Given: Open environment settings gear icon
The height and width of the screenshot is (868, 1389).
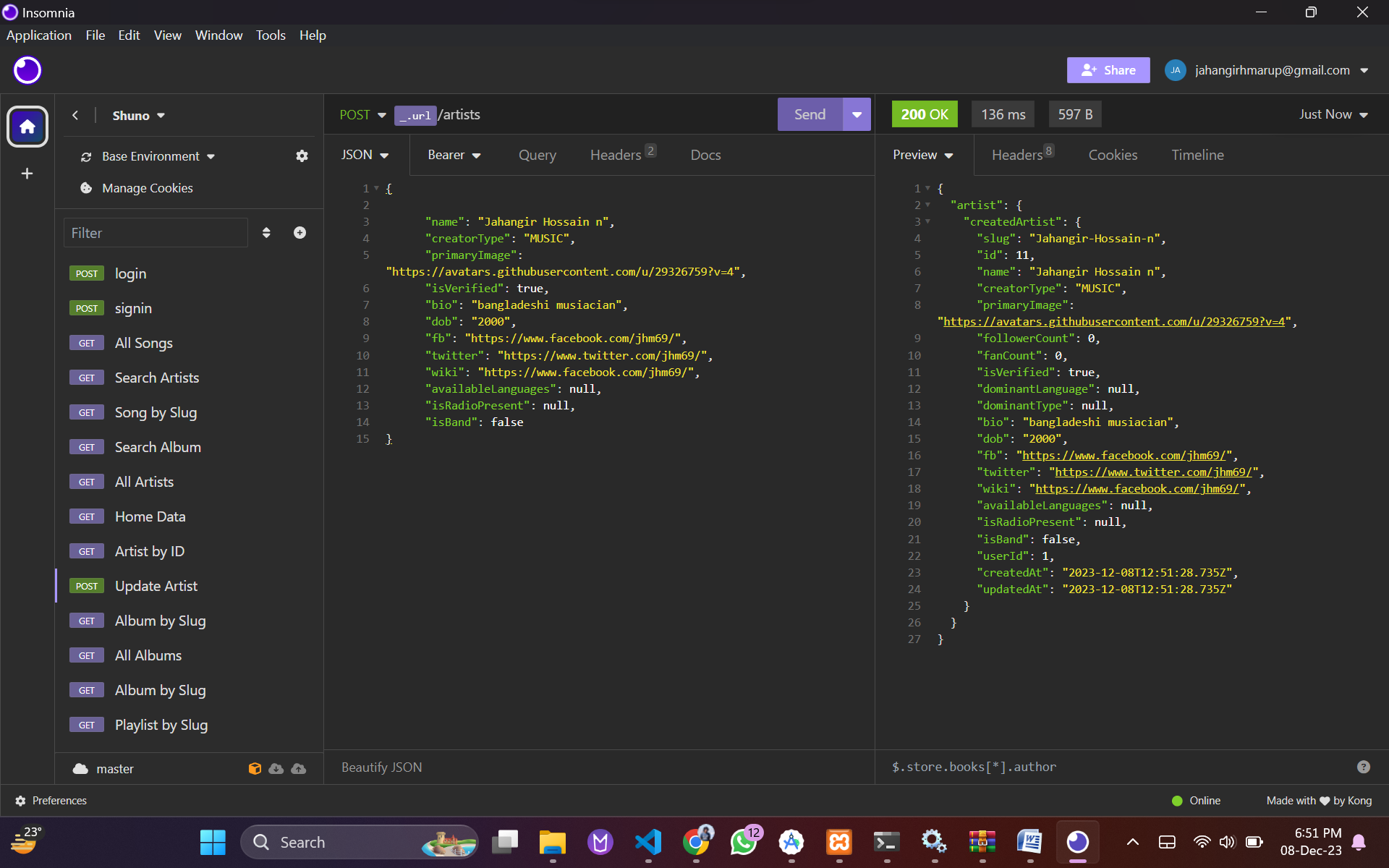Looking at the screenshot, I should coord(302,156).
